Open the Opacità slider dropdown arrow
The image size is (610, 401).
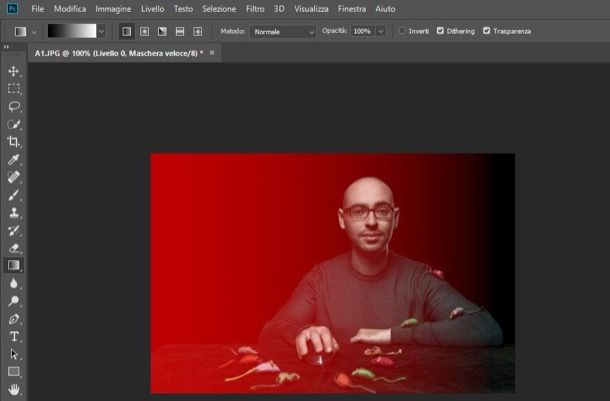(x=381, y=31)
